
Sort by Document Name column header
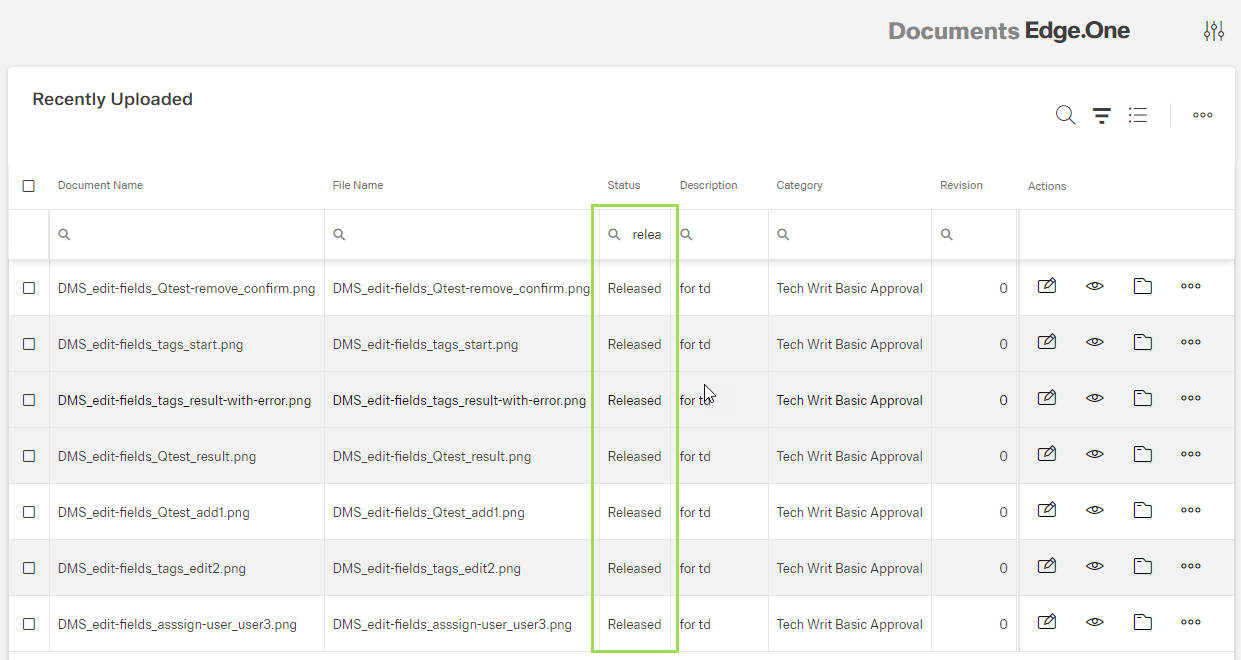point(100,186)
